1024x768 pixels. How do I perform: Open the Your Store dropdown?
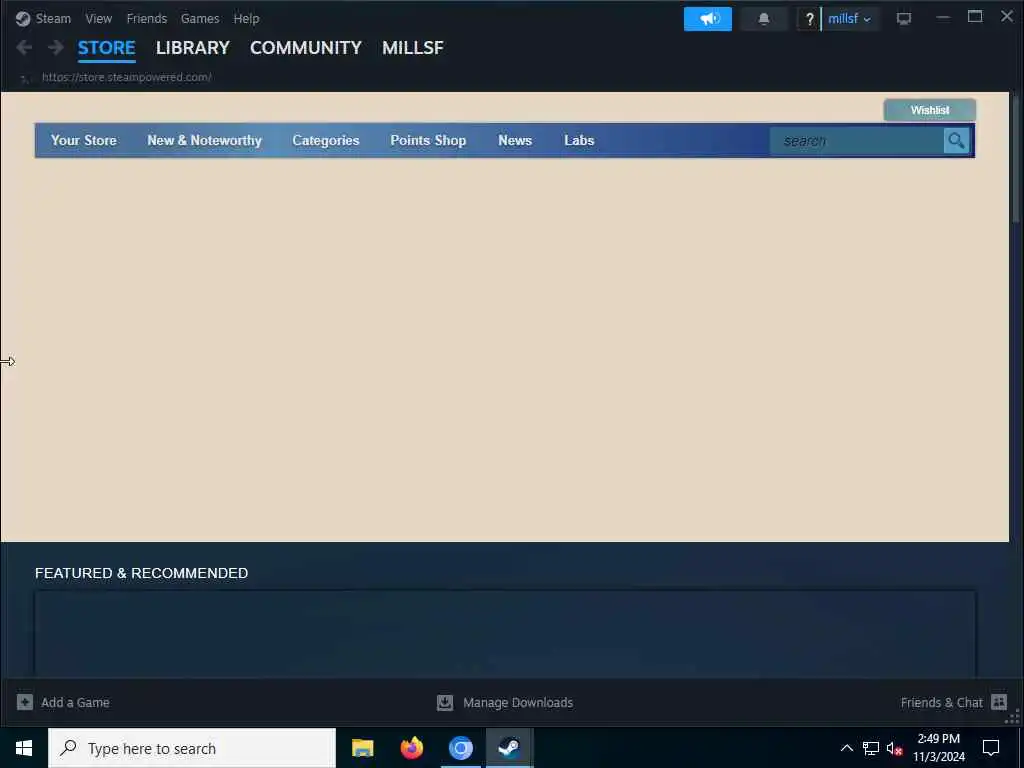coord(84,140)
